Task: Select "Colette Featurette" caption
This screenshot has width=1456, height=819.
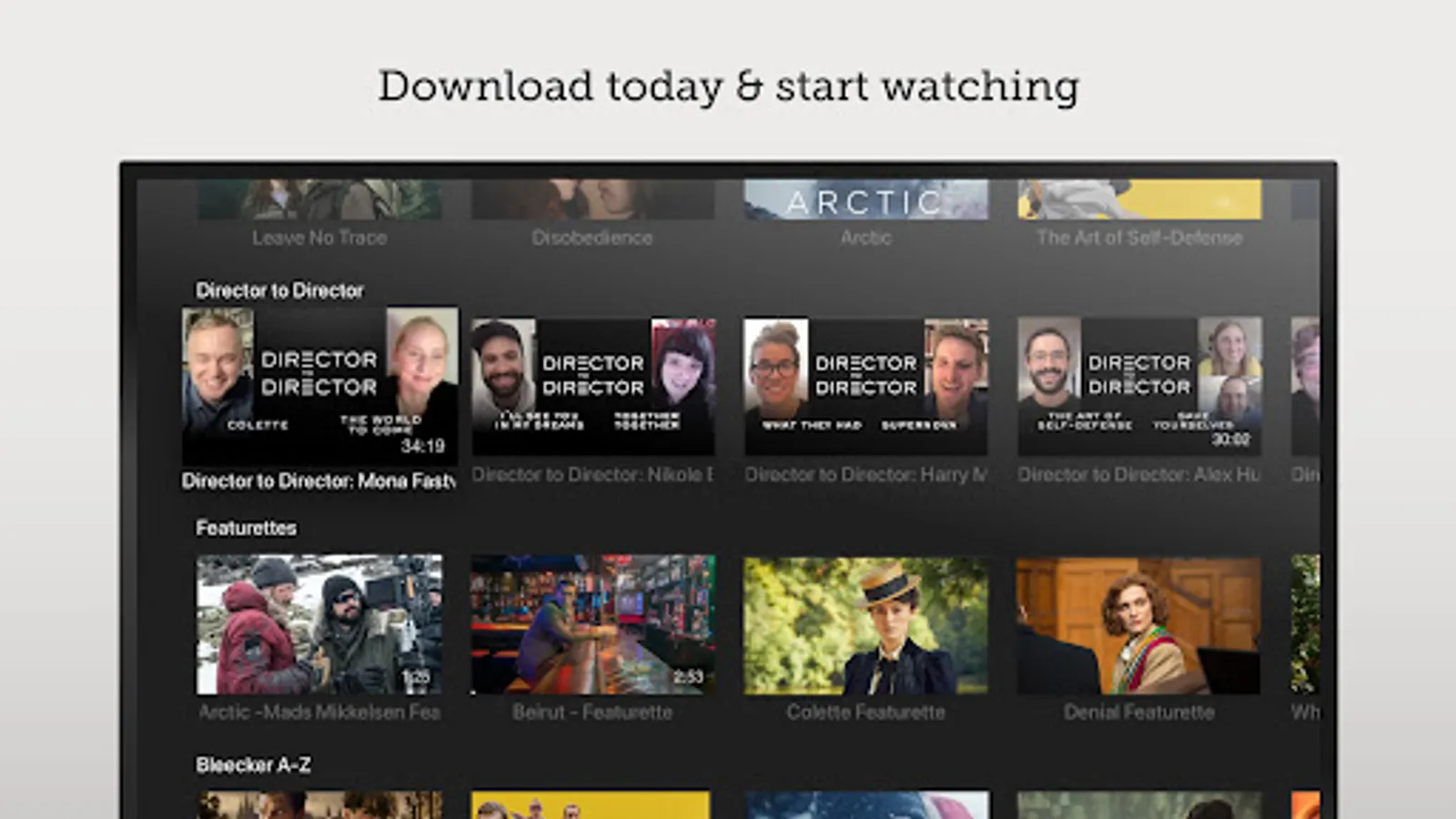Action: 865,712
